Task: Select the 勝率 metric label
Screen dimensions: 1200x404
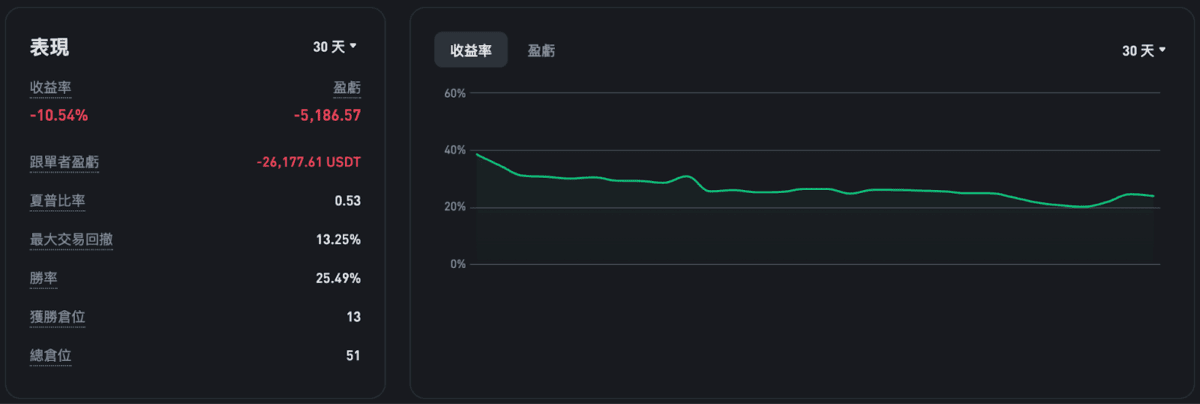Action: pyautogui.click(x=44, y=278)
